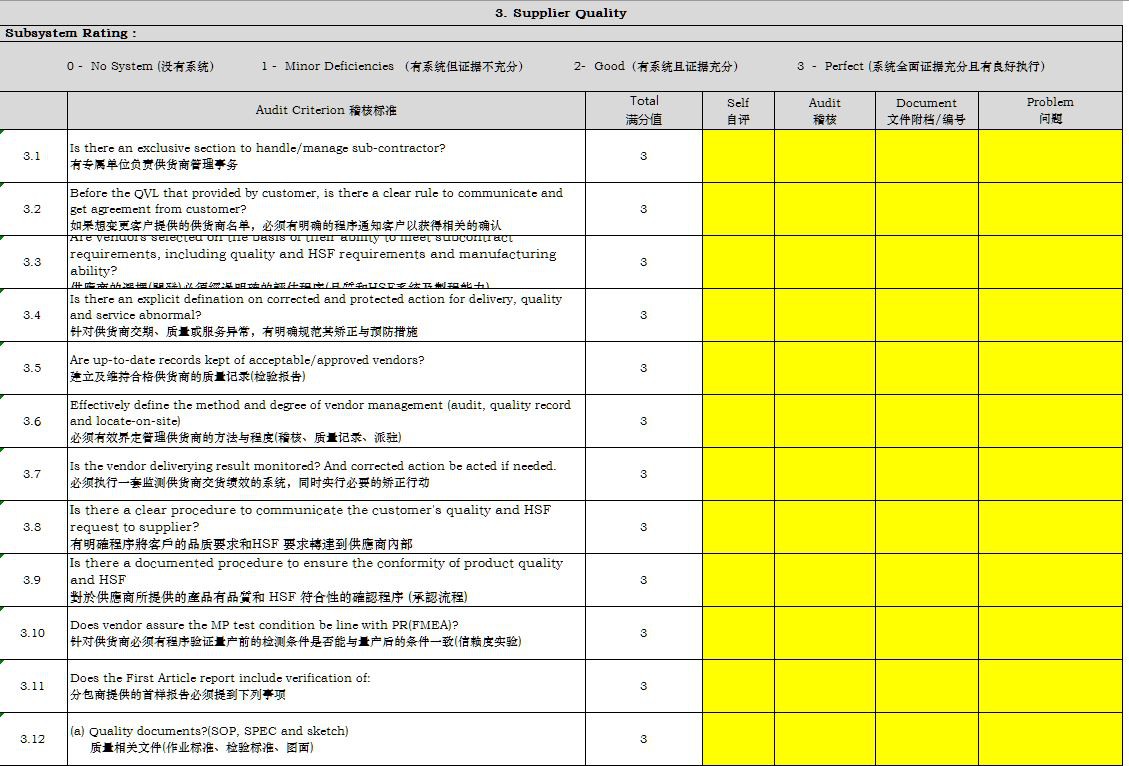Click the Audit score cell in row 3.9
The image size is (1129, 766).
click(x=825, y=580)
